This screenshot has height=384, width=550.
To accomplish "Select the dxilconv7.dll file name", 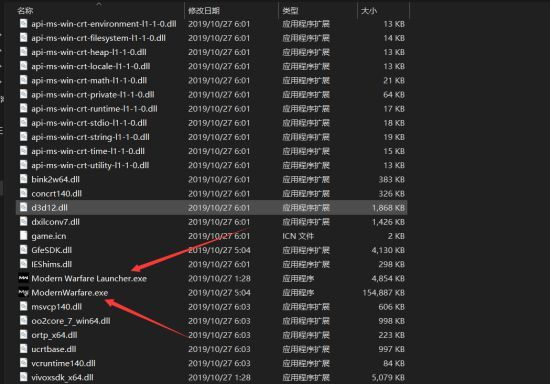I will point(55,222).
